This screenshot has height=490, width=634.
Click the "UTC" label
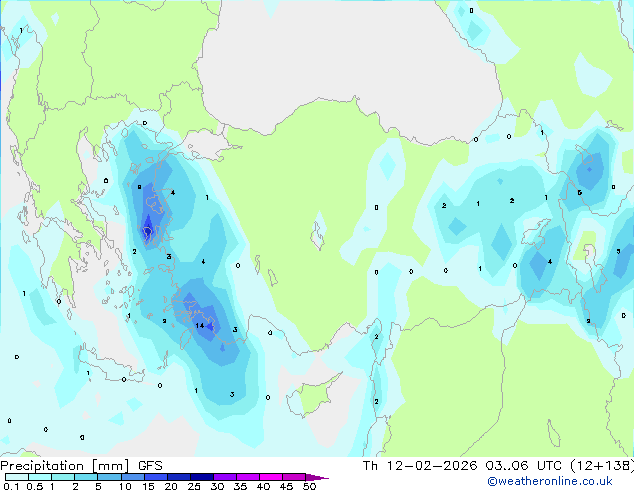pyautogui.click(x=549, y=466)
